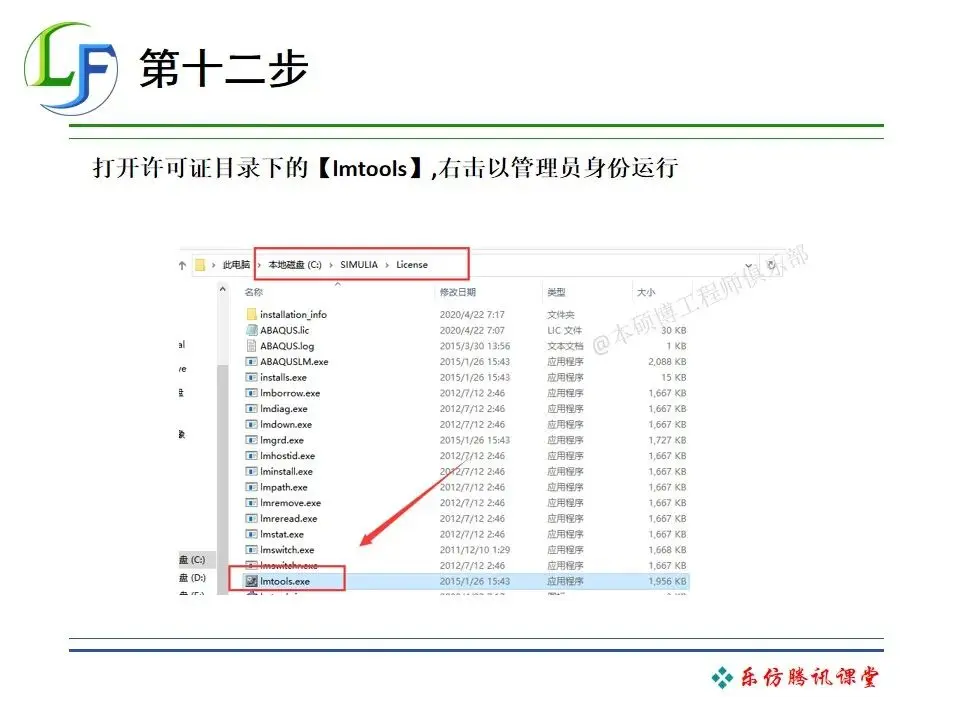Select the installs.exe program icon

(251, 377)
